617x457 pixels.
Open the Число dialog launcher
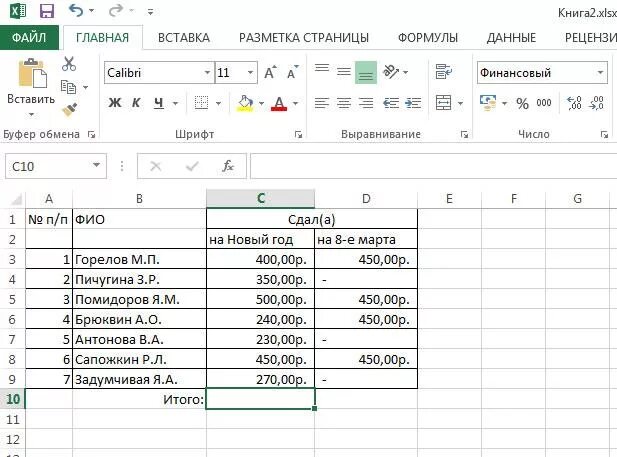(604, 135)
